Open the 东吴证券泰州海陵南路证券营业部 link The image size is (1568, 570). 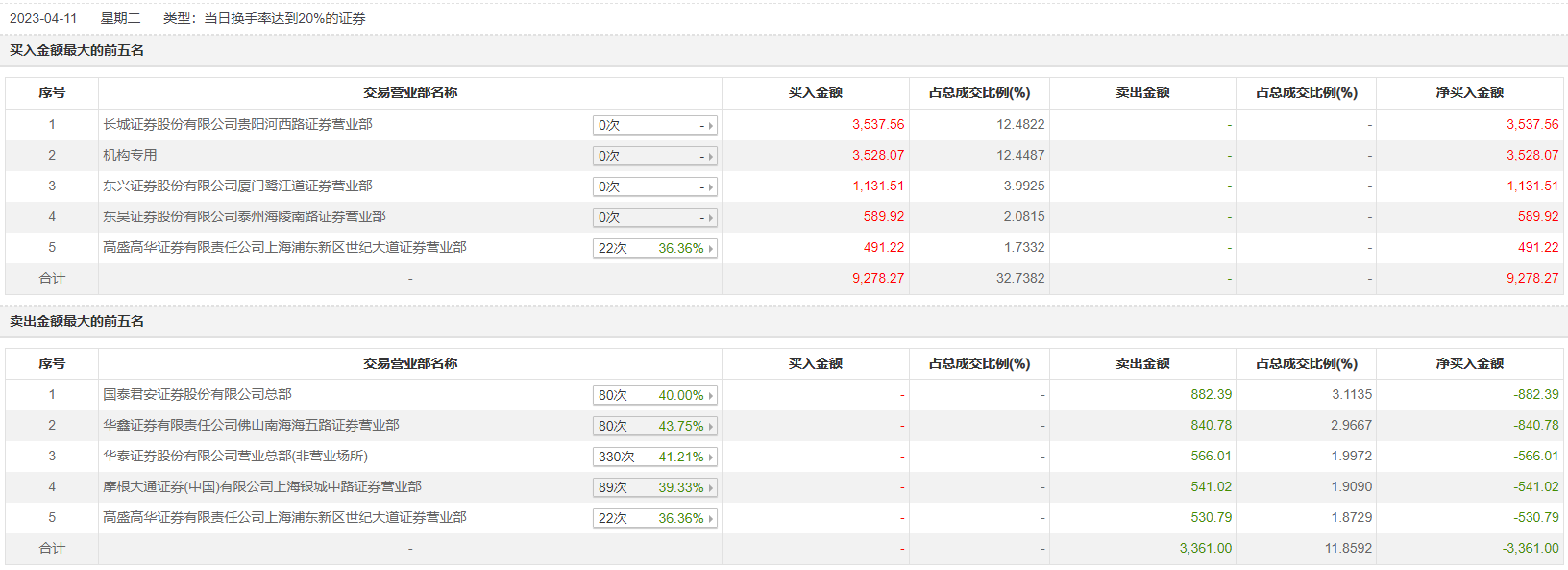pos(244,217)
